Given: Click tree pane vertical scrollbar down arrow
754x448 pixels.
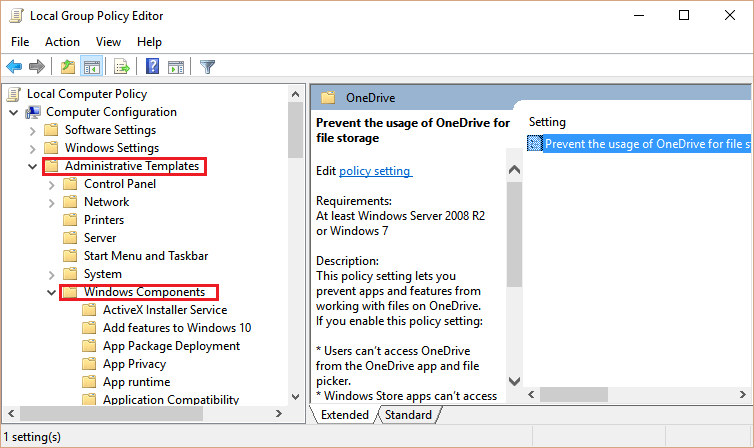Looking at the screenshot, I should (296, 397).
